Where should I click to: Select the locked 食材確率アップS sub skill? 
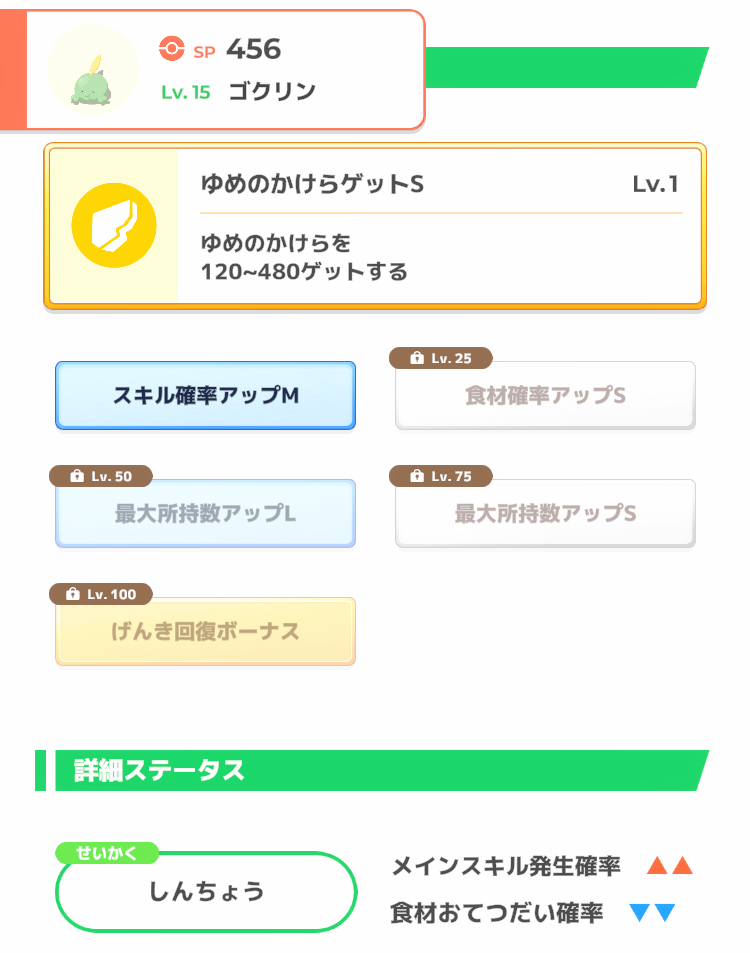pos(545,395)
